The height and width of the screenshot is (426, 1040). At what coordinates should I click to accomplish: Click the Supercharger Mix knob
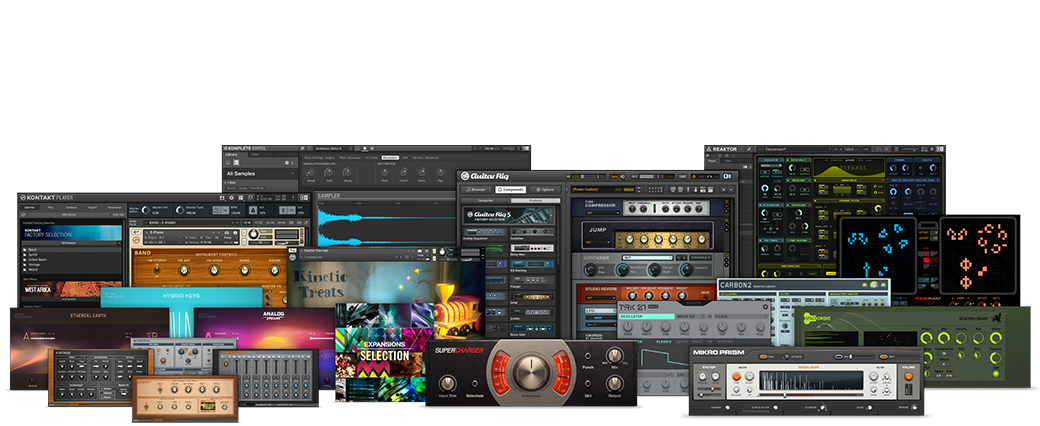click(x=615, y=356)
